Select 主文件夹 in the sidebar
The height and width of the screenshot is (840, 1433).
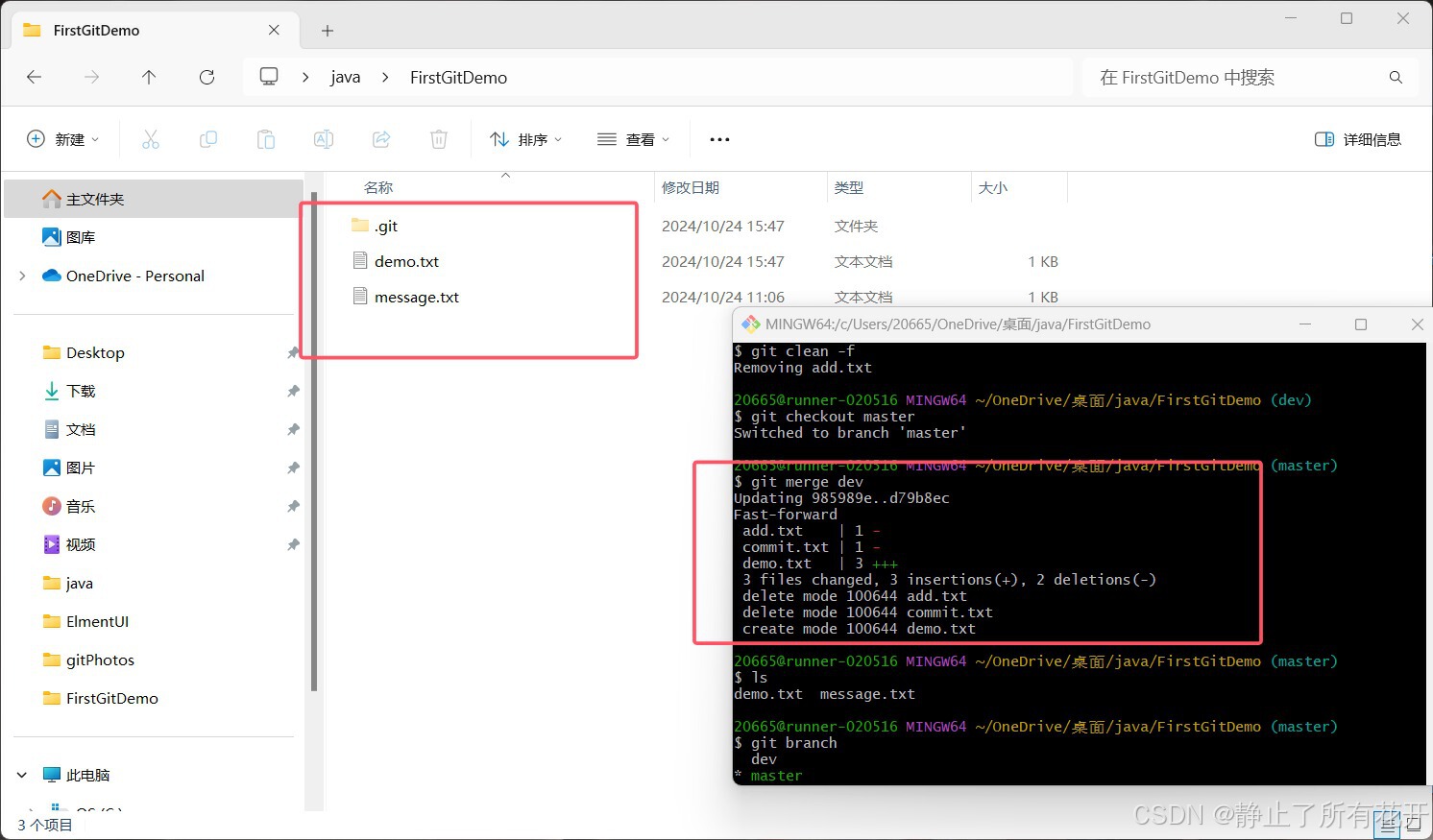pos(154,199)
